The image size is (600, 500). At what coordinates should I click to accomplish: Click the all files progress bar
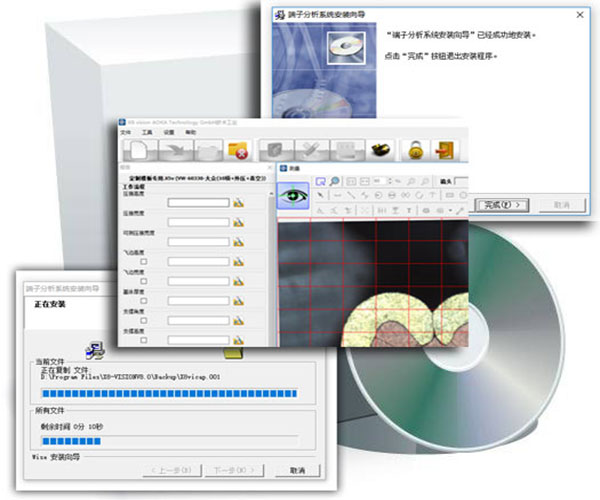tap(170, 441)
